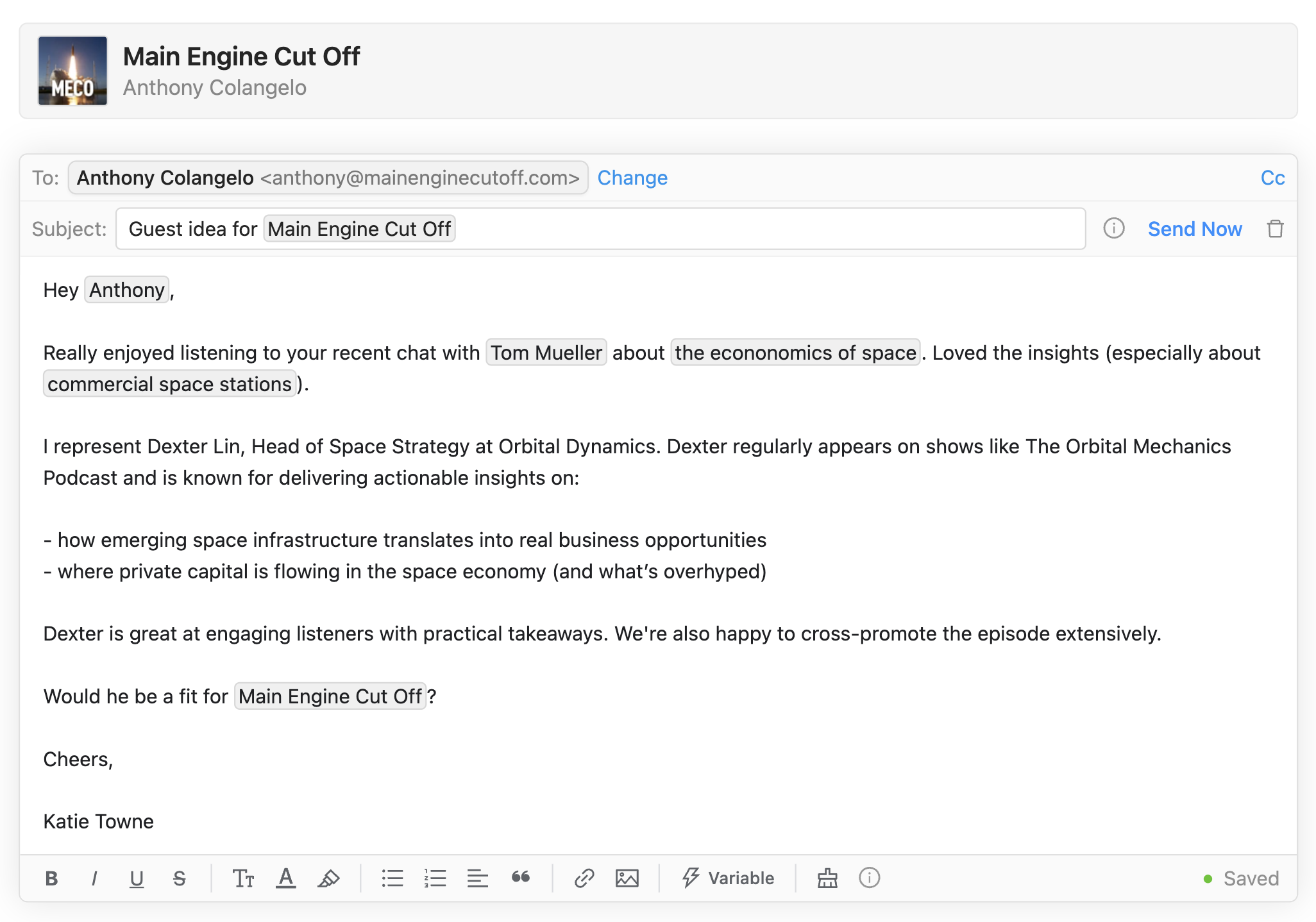
Task: Open the text color picker
Action: [286, 878]
